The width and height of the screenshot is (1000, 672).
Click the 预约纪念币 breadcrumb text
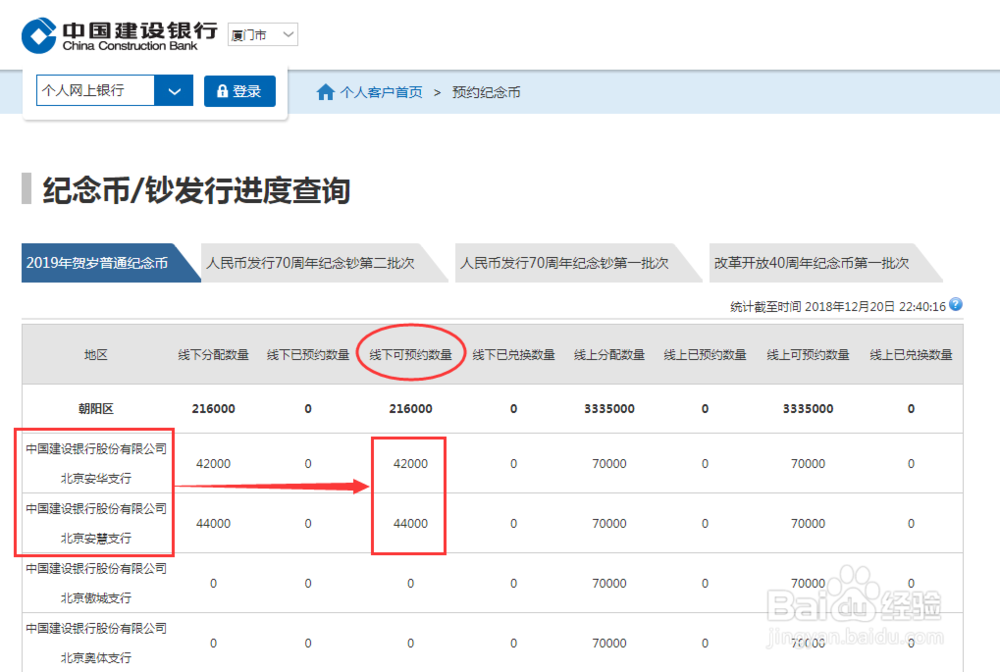click(x=485, y=91)
